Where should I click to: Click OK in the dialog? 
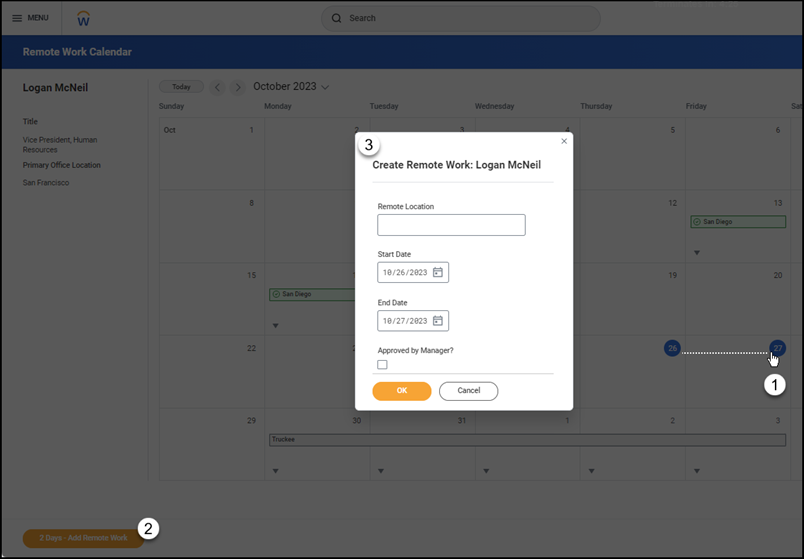(402, 391)
